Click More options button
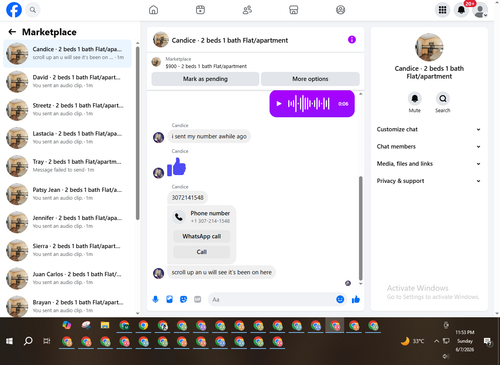Viewport: 500px width, 365px height. tap(310, 79)
